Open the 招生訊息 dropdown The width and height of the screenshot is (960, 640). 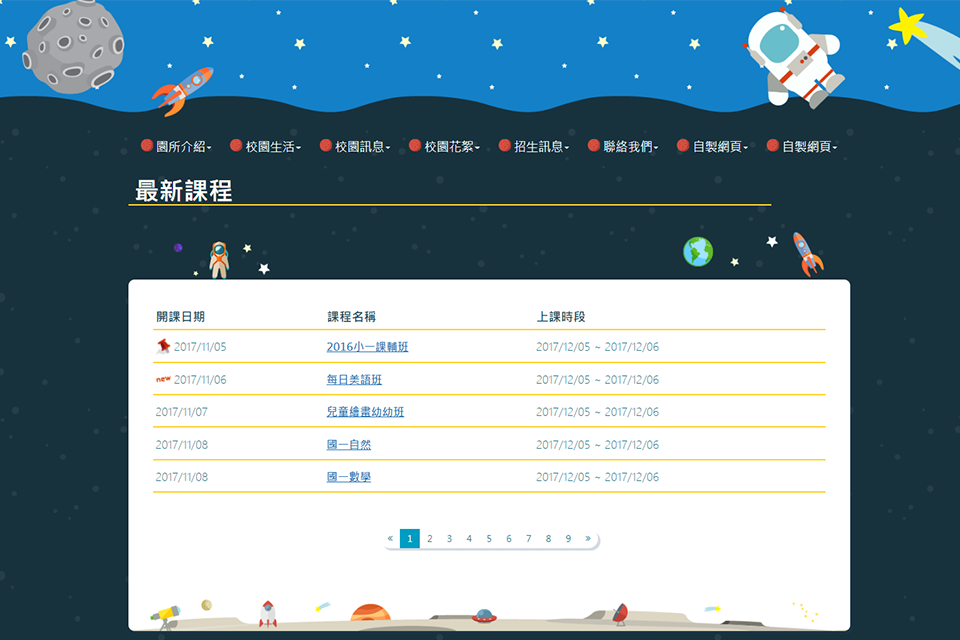pyautogui.click(x=534, y=146)
